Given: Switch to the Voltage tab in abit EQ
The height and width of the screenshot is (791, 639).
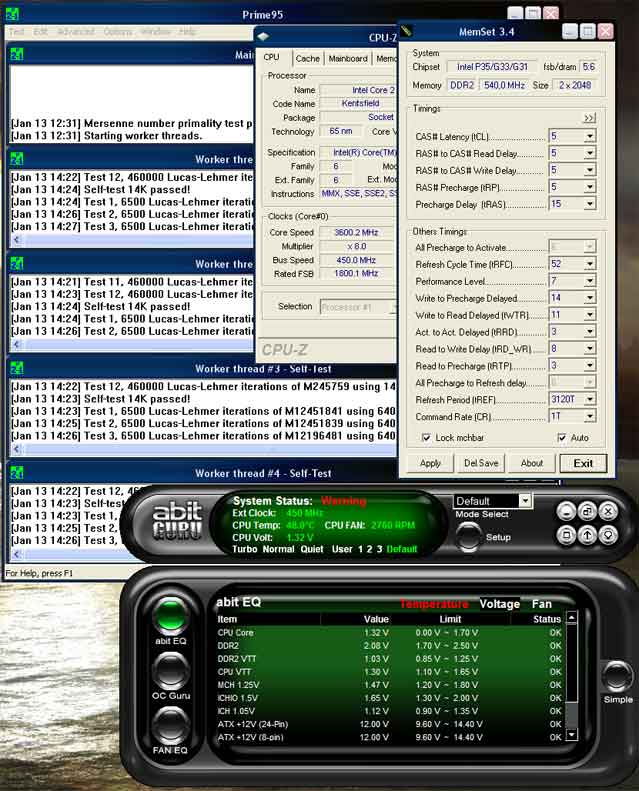Looking at the screenshot, I should point(499,604).
